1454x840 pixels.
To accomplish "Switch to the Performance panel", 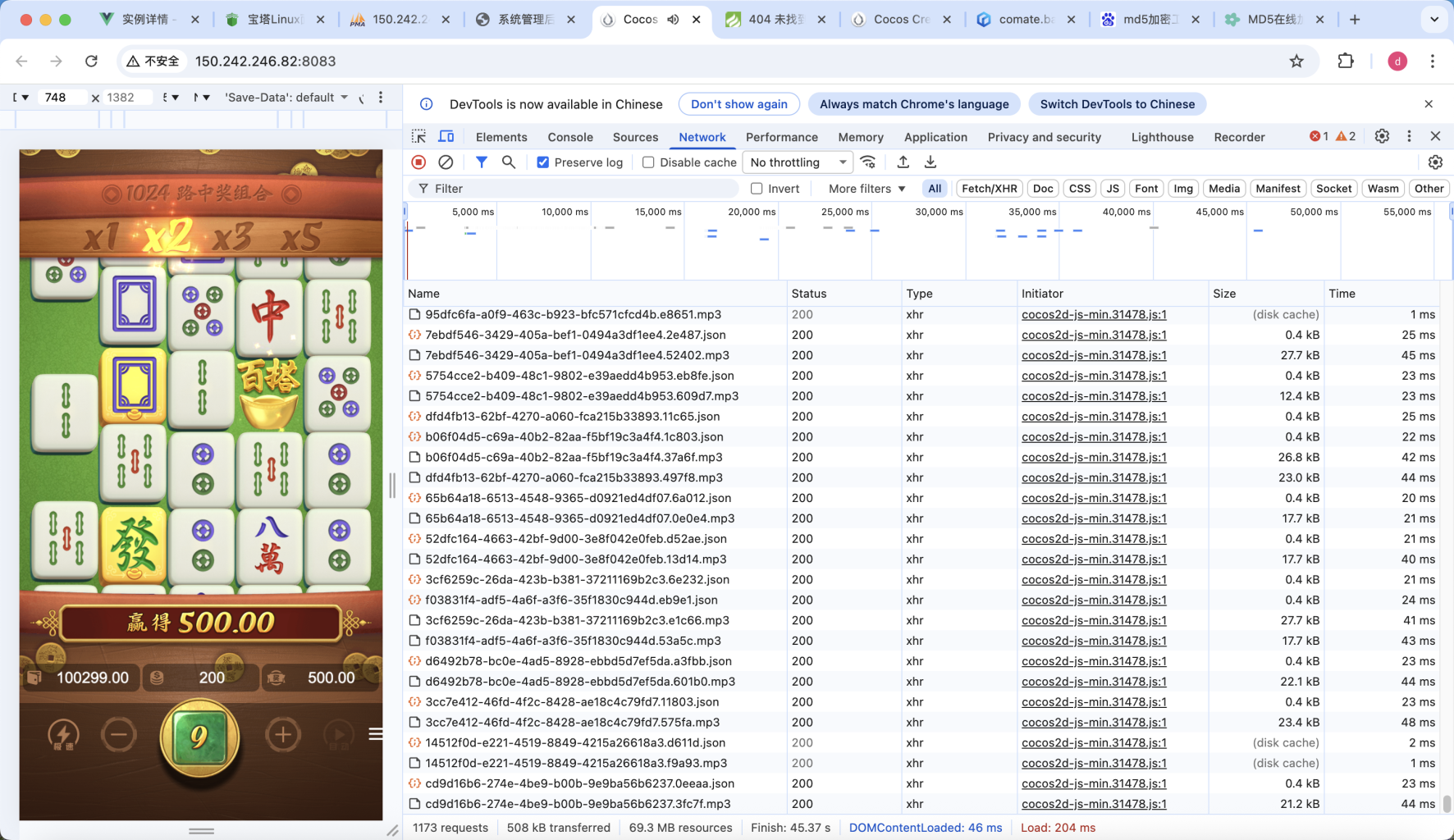I will tap(781, 136).
